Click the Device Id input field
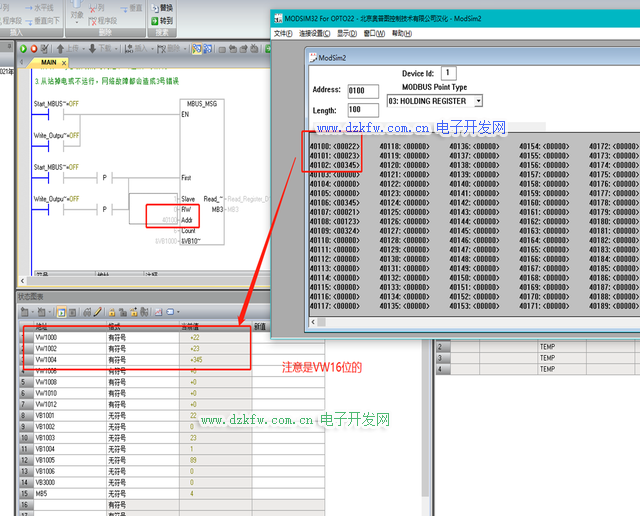The image size is (640, 516). tap(448, 73)
